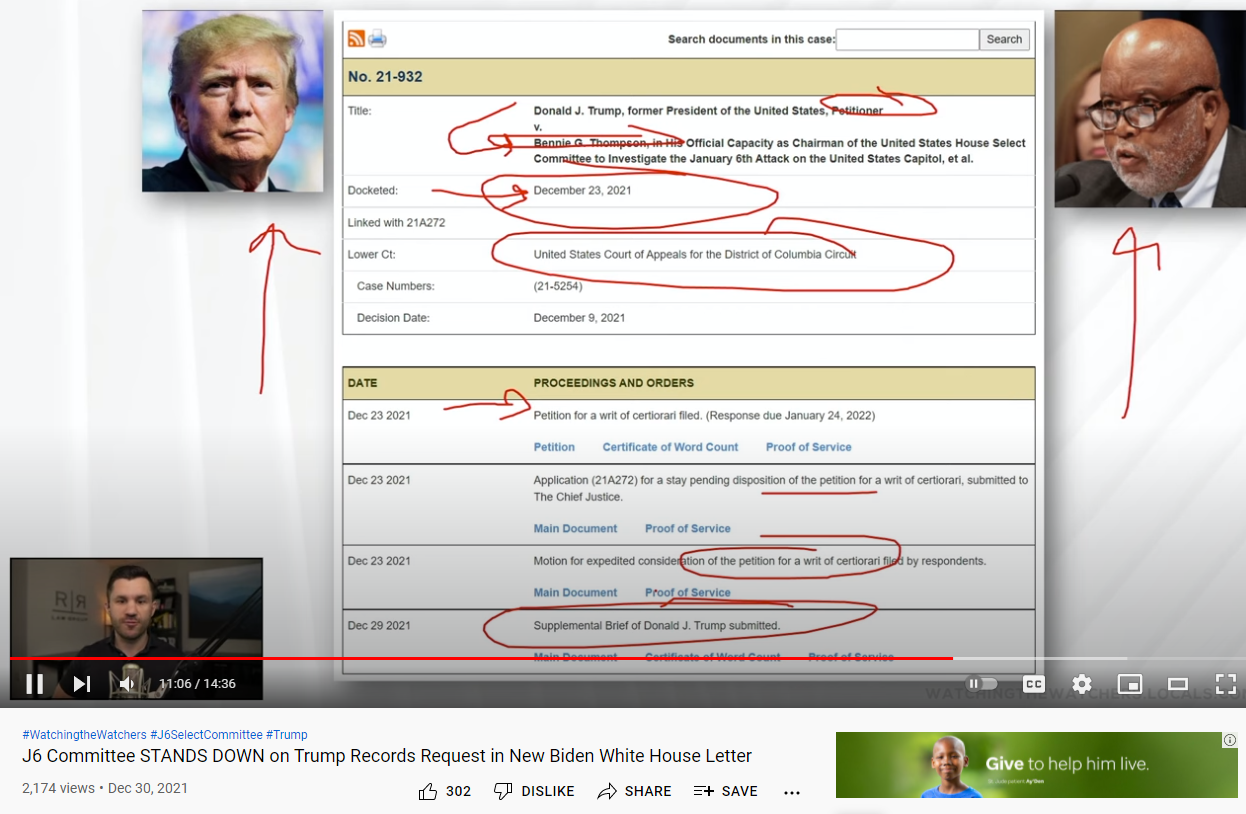This screenshot has height=814, width=1246.
Task: Switch to miniplayer mode
Action: point(1130,684)
